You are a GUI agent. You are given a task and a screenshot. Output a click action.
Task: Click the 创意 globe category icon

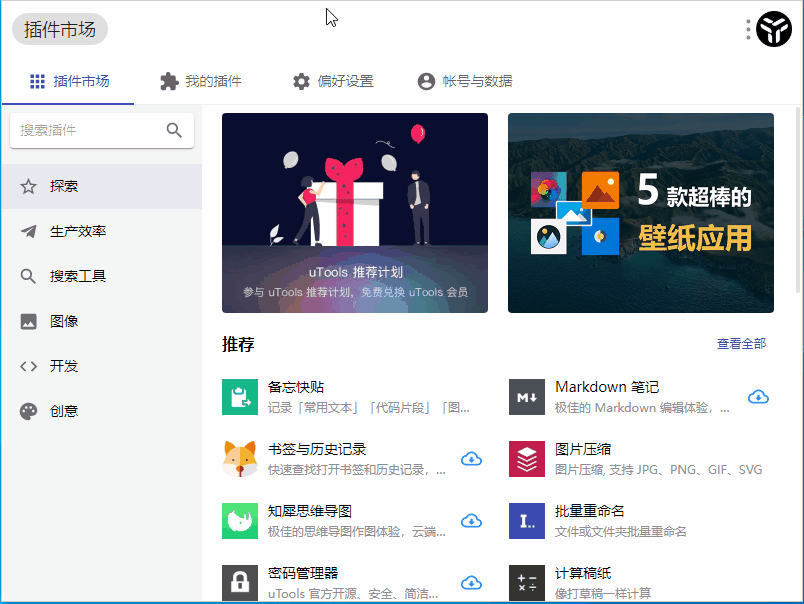[x=25, y=411]
